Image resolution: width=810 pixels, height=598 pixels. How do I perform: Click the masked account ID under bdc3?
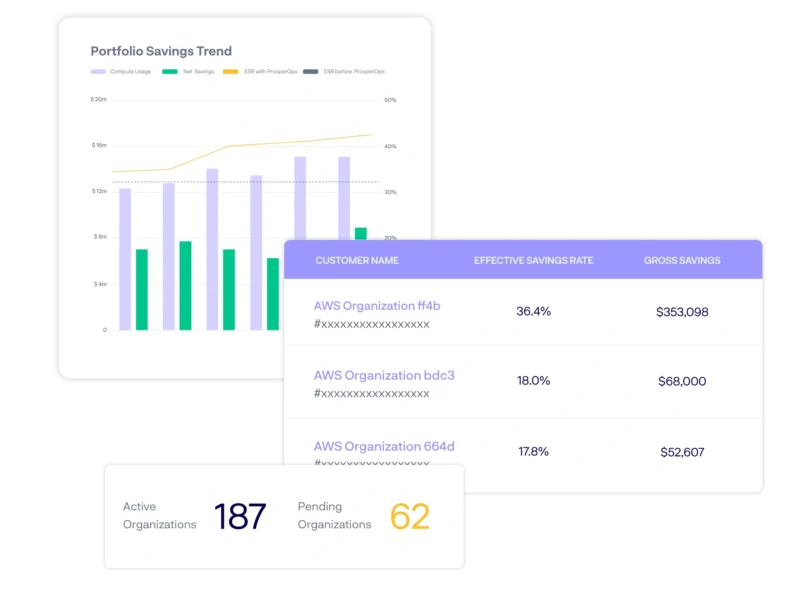coord(371,394)
